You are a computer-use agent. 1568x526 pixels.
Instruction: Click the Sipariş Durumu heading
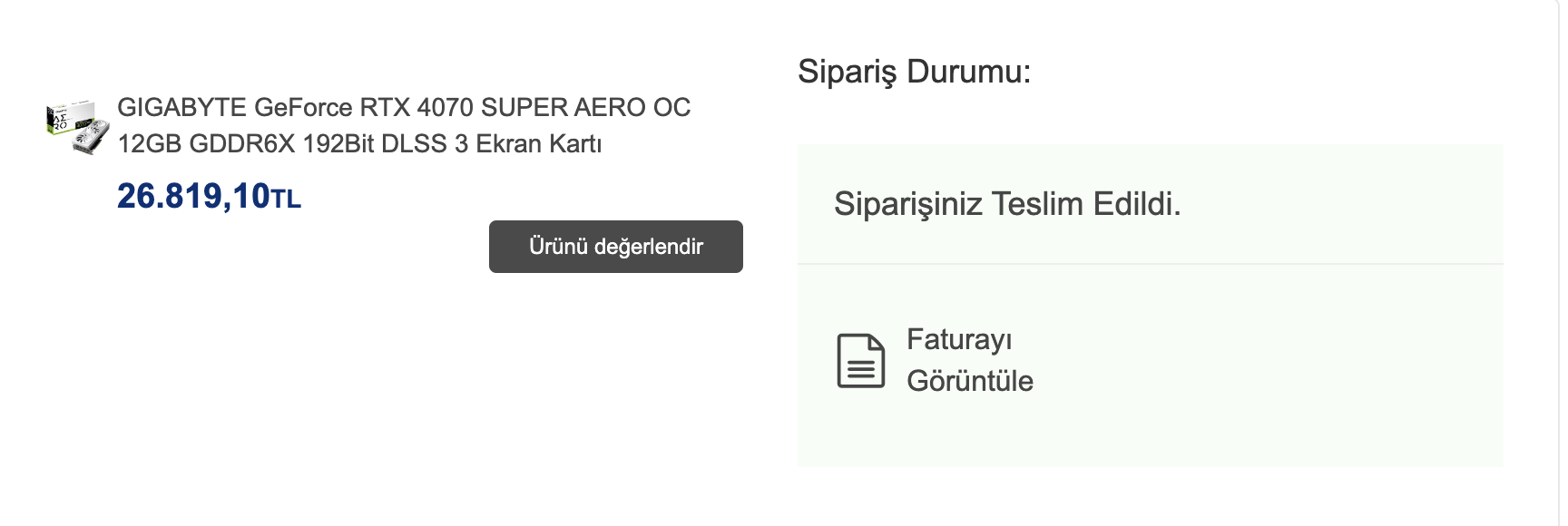pyautogui.click(x=914, y=72)
